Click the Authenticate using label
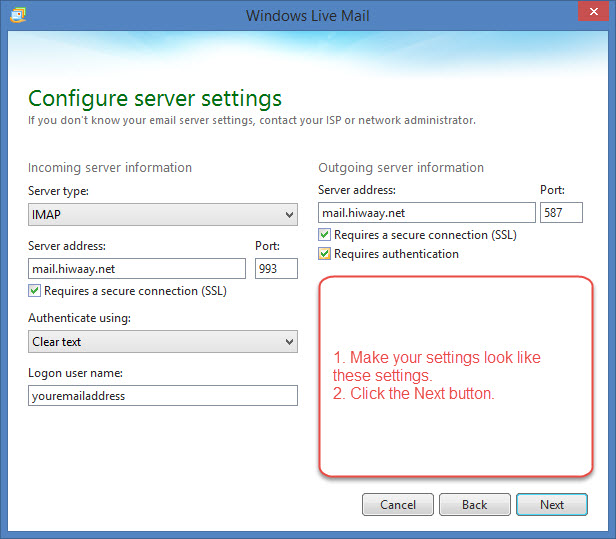Image resolution: width=616 pixels, height=539 pixels. click(79, 318)
